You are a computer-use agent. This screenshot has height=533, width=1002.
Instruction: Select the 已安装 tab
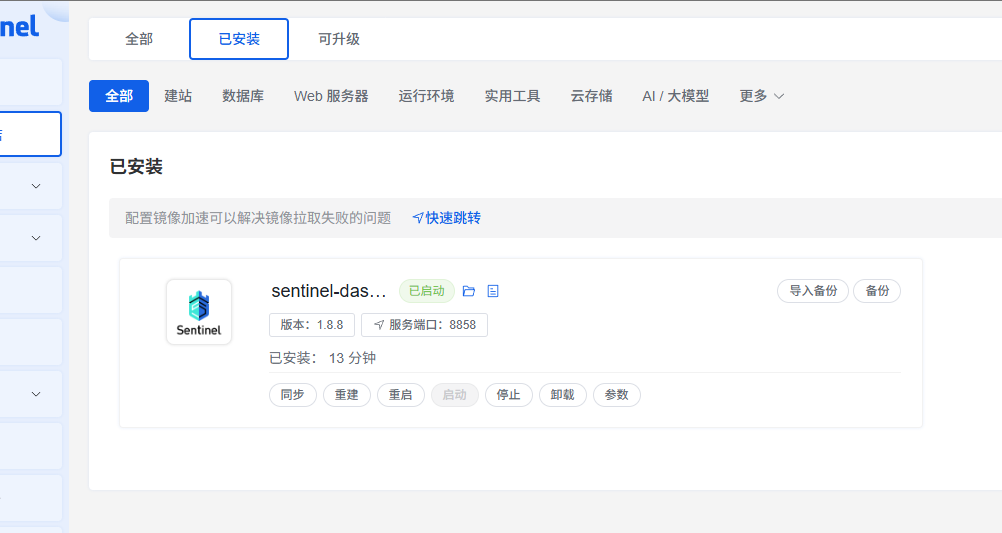point(239,39)
